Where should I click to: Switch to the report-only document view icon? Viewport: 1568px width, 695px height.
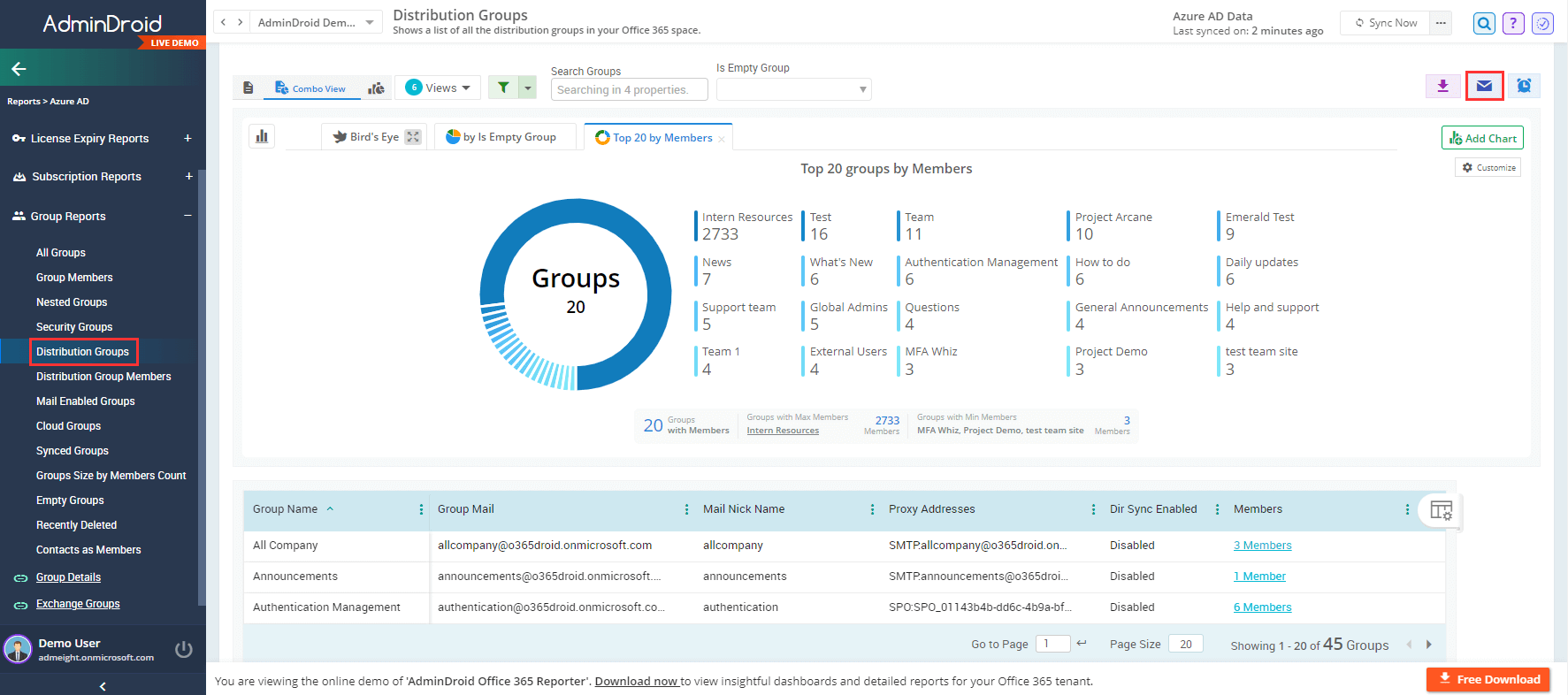(x=249, y=88)
